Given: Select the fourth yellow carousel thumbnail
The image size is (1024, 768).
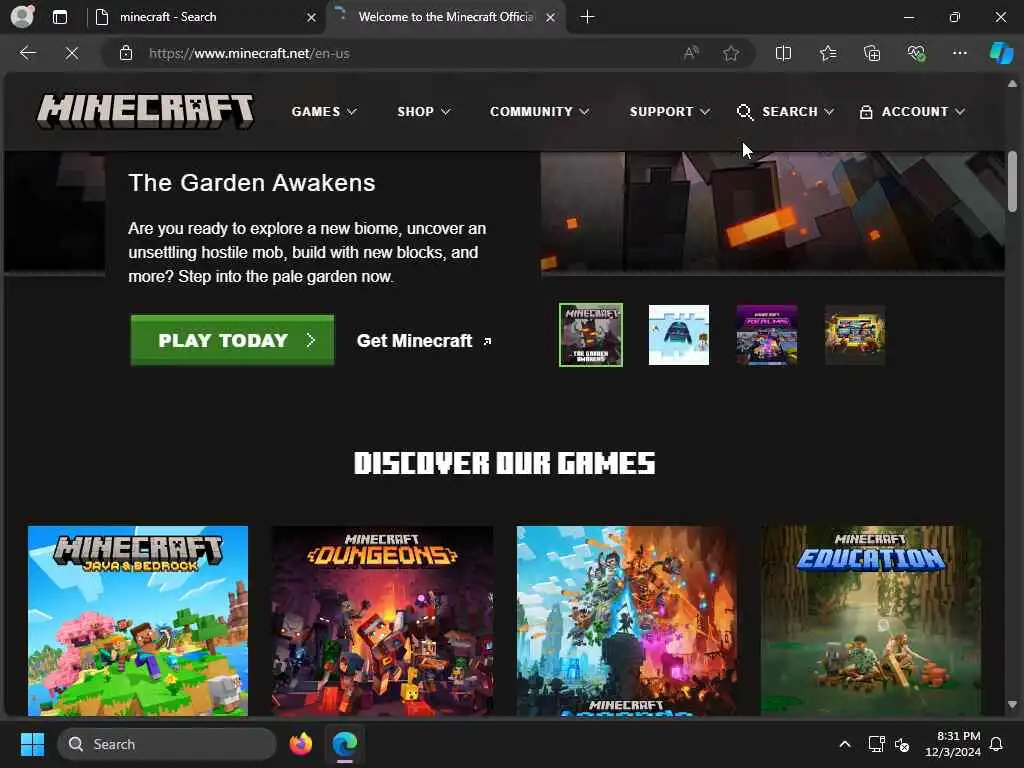Looking at the screenshot, I should click(855, 335).
